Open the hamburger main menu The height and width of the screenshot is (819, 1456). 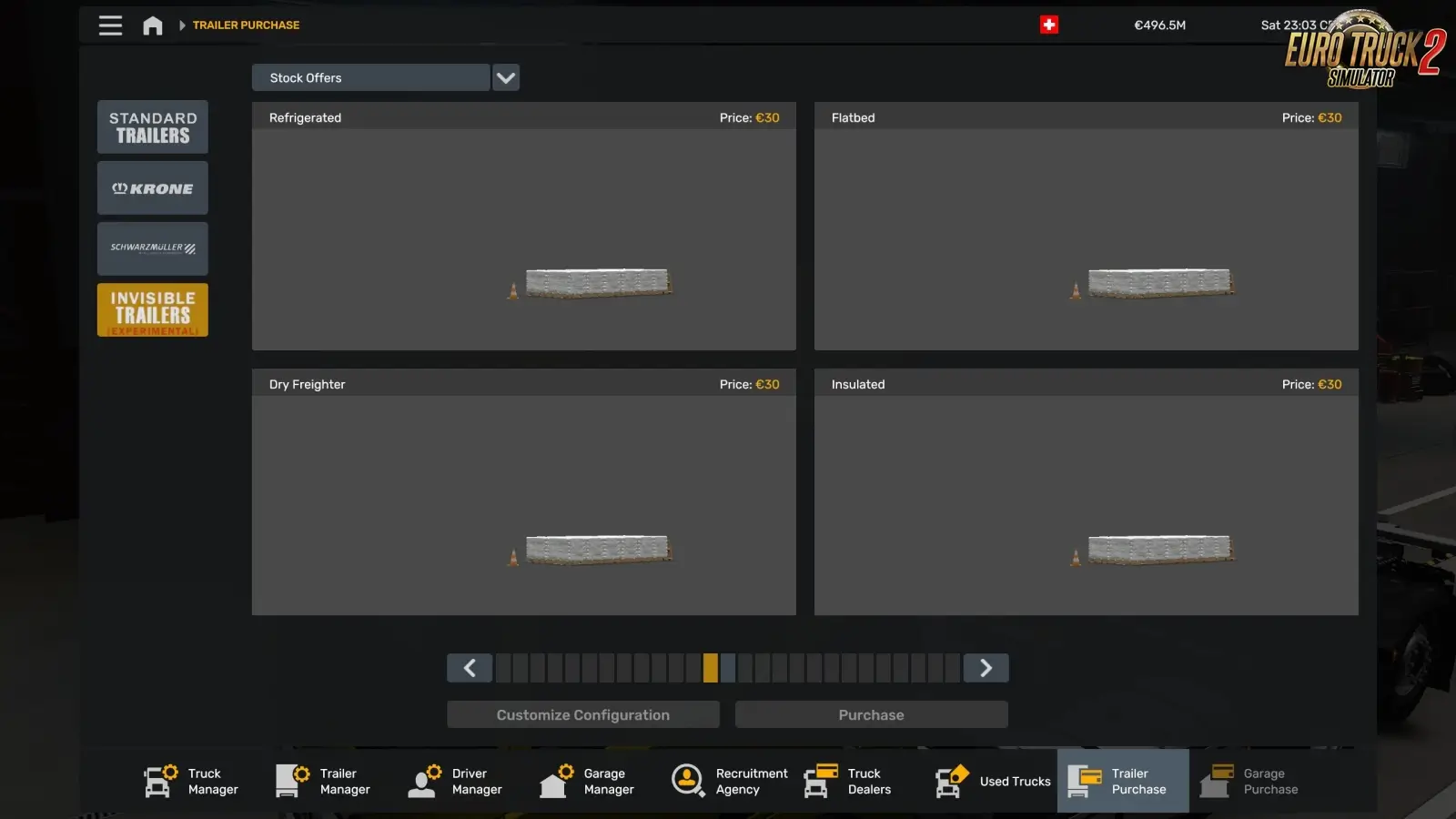pos(110,25)
